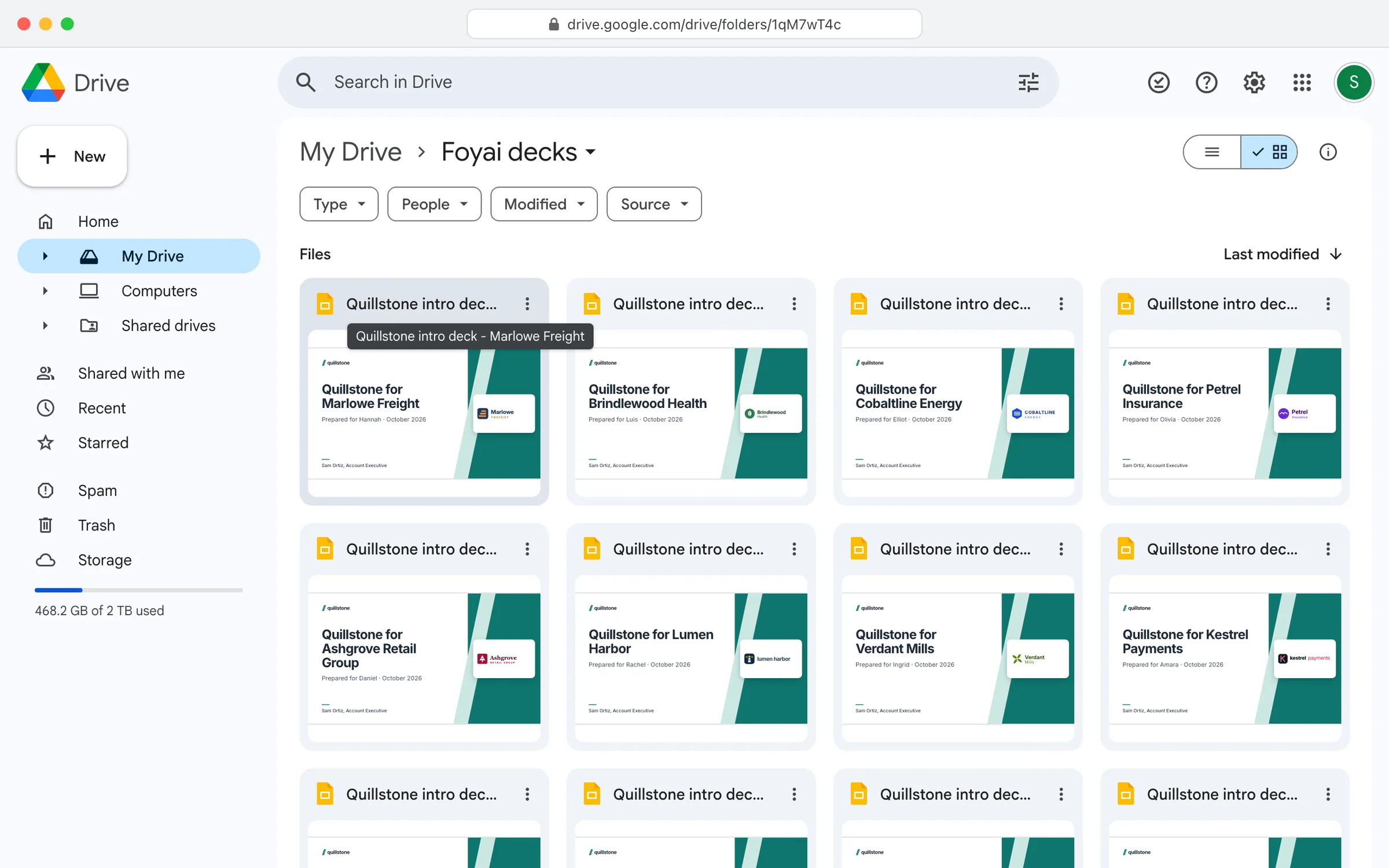Switch to list layout view

1212,152
